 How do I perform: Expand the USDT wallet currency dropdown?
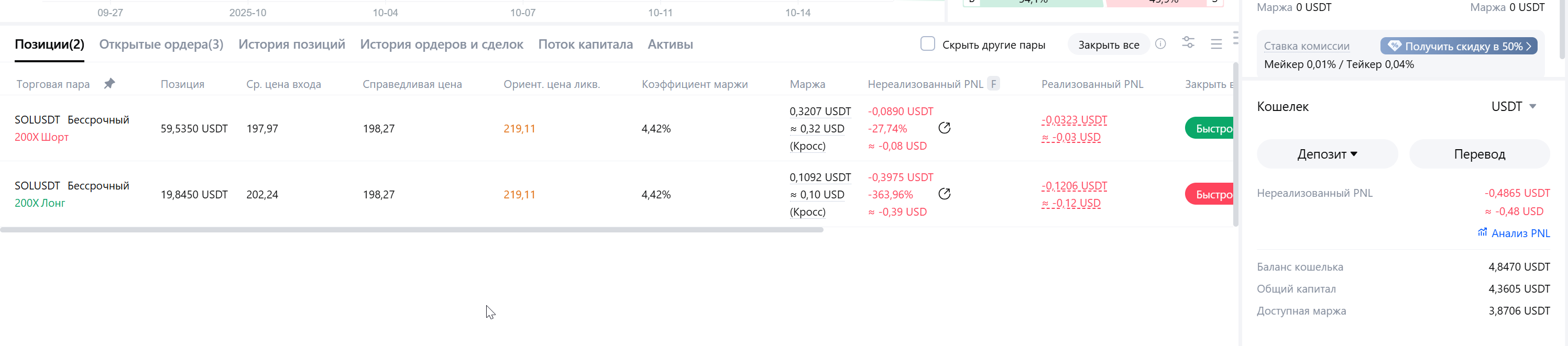pyautogui.click(x=1514, y=106)
